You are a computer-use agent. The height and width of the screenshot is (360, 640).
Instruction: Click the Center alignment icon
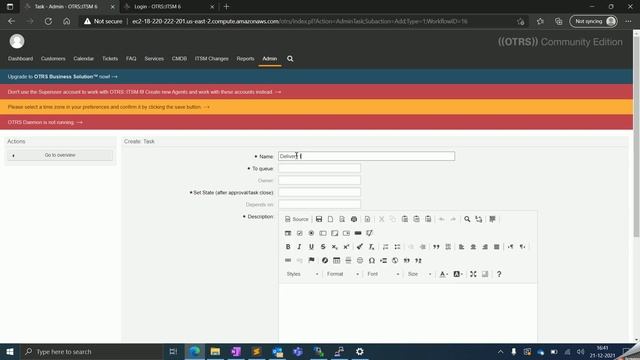point(473,247)
